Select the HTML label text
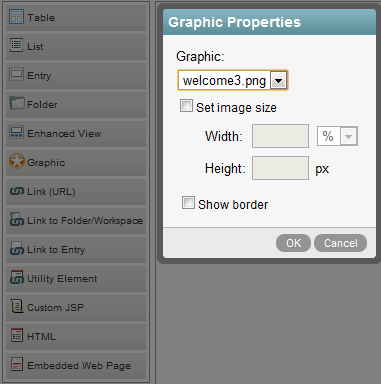Screen dimensions: 381x384 (x=41, y=336)
